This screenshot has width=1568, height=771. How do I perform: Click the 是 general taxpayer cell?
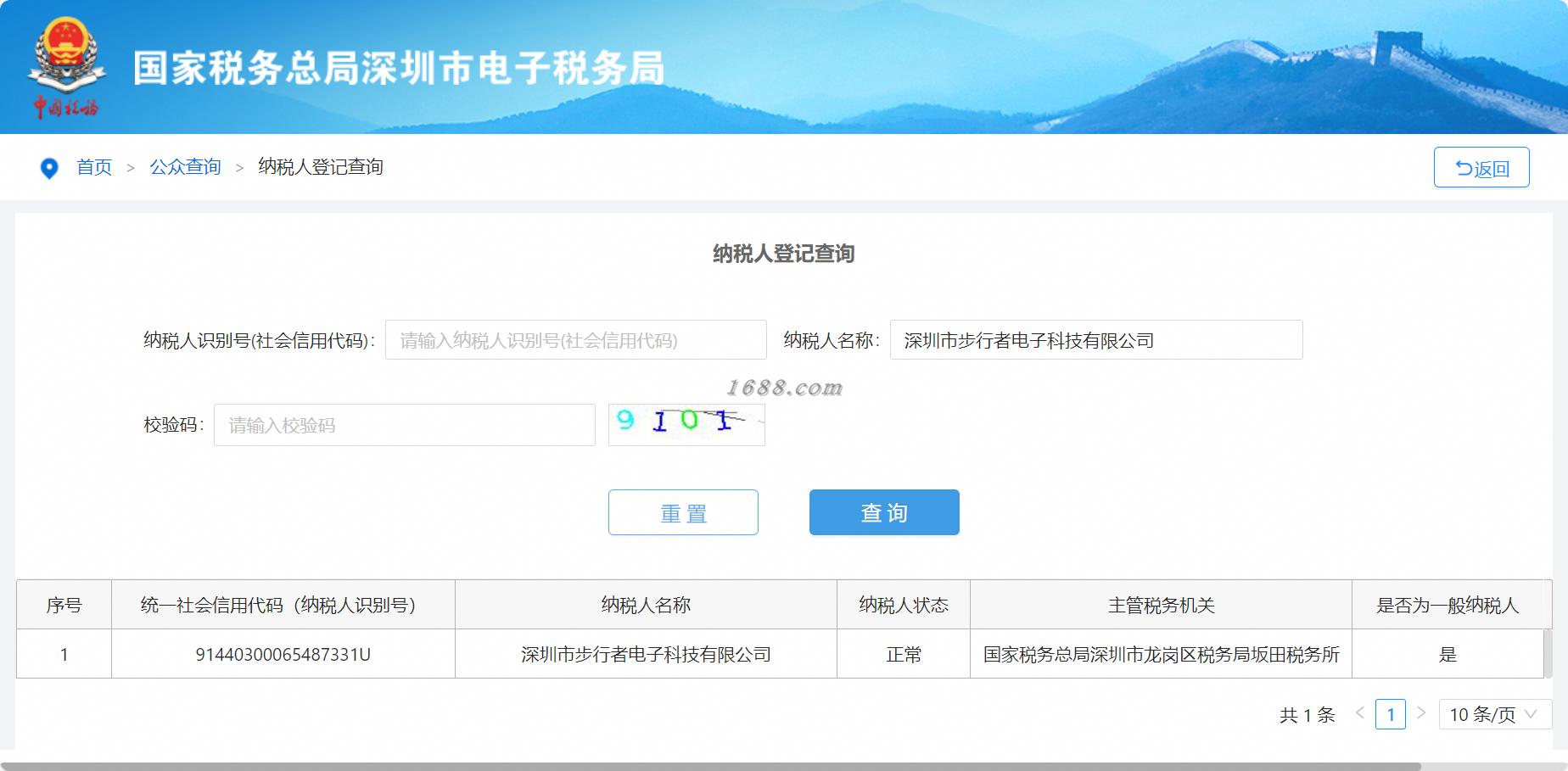tap(1448, 654)
